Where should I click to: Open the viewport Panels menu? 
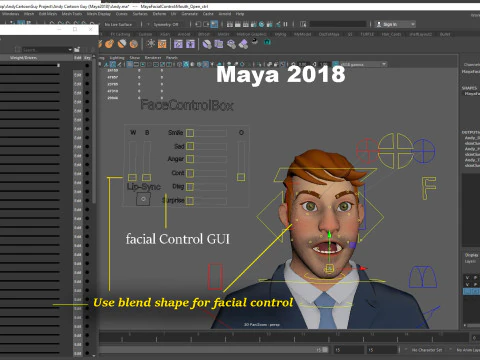coord(172,58)
